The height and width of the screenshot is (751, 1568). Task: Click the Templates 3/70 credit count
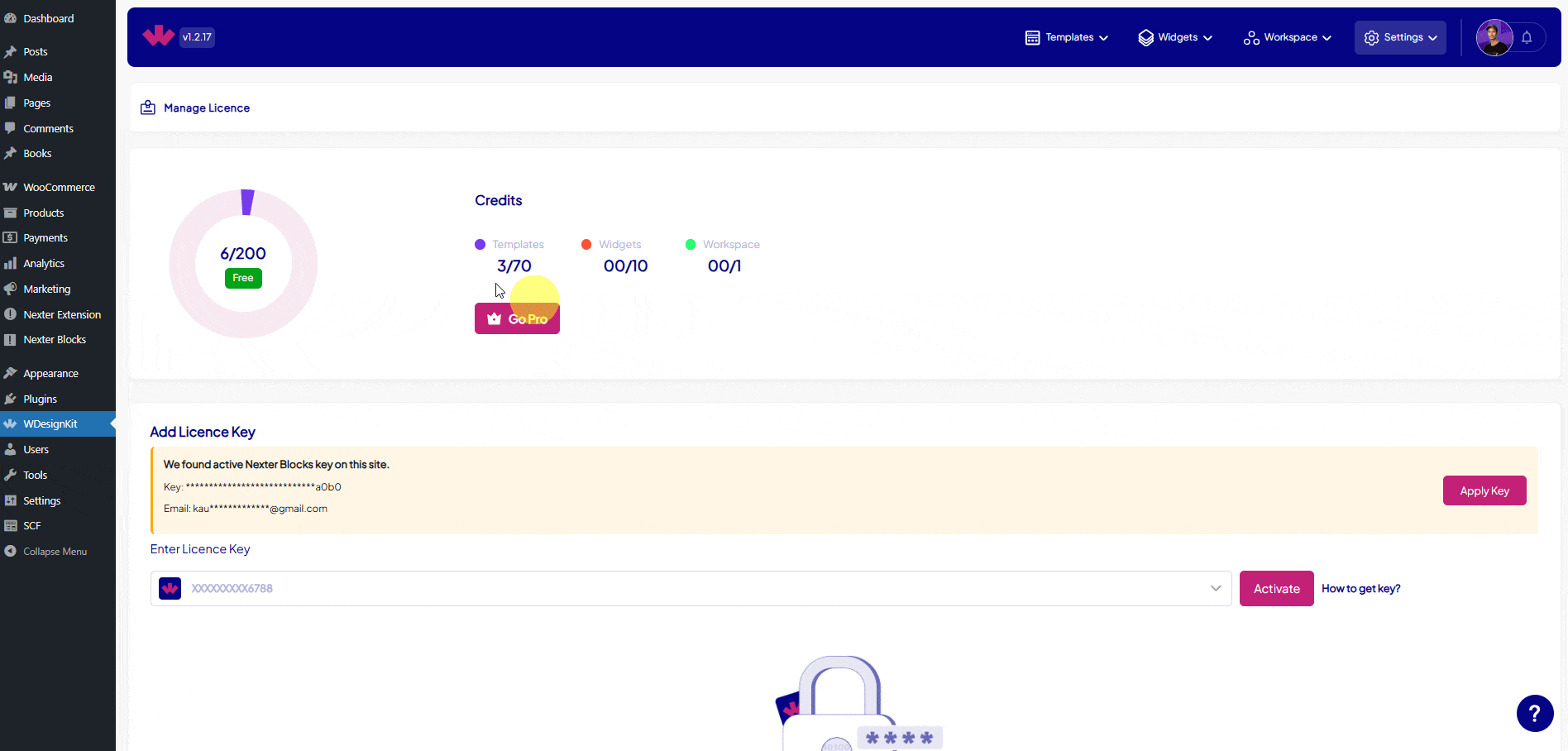click(514, 265)
